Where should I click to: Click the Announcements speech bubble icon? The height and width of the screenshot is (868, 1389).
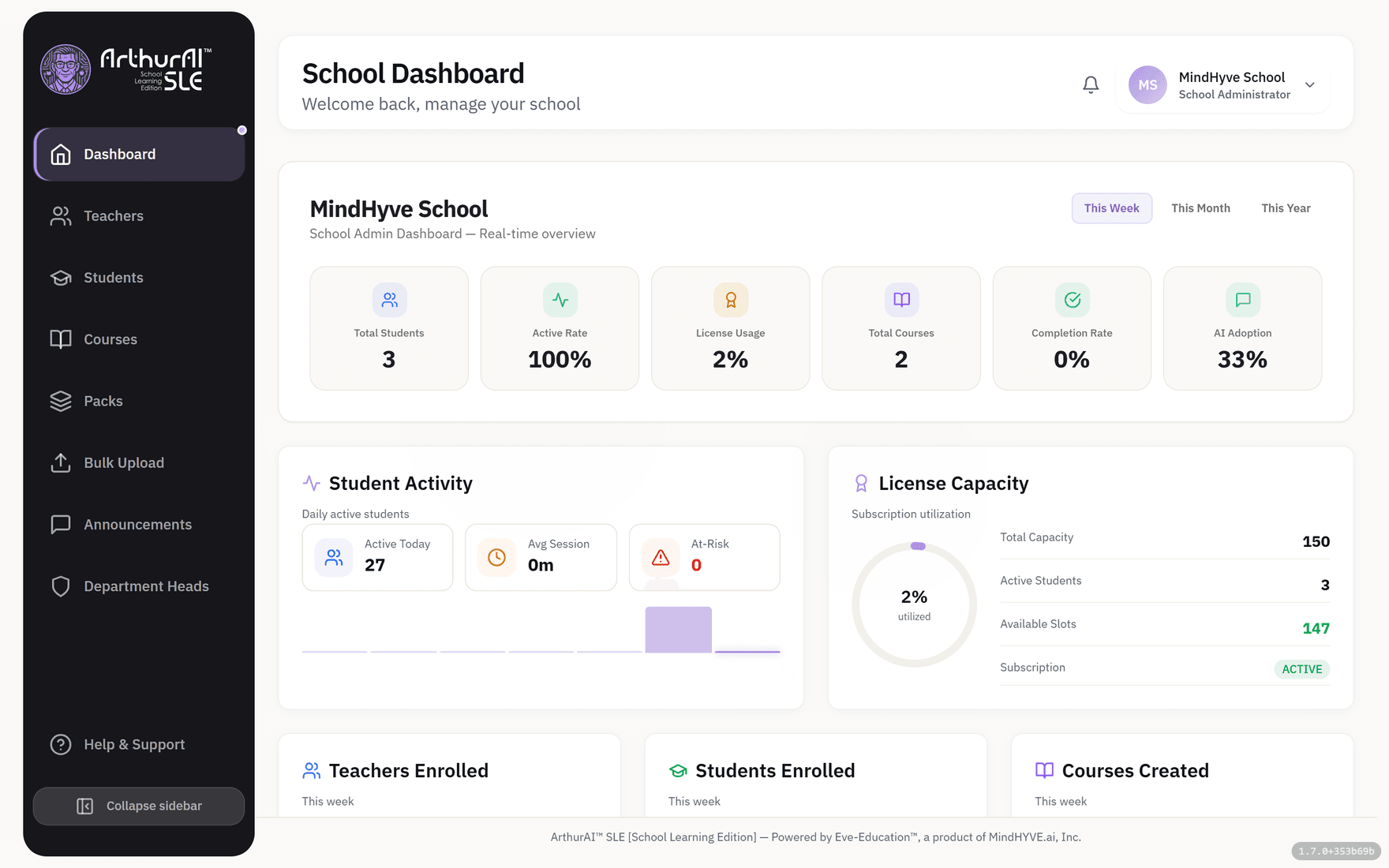(x=61, y=525)
